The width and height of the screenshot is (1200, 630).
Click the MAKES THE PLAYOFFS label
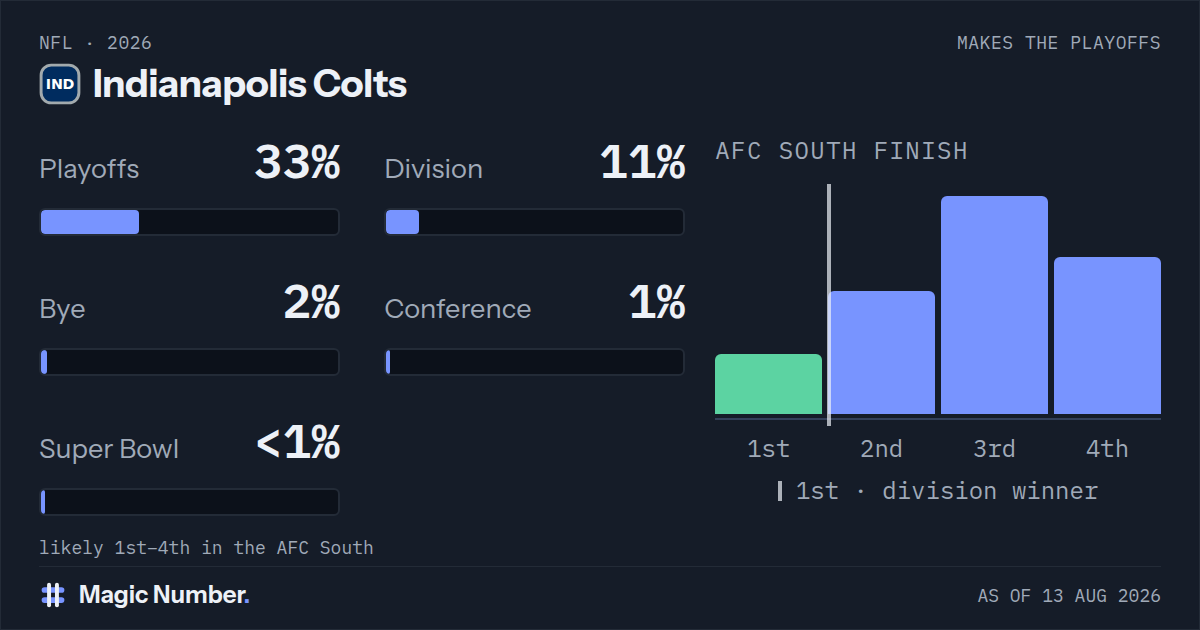coord(1059,43)
